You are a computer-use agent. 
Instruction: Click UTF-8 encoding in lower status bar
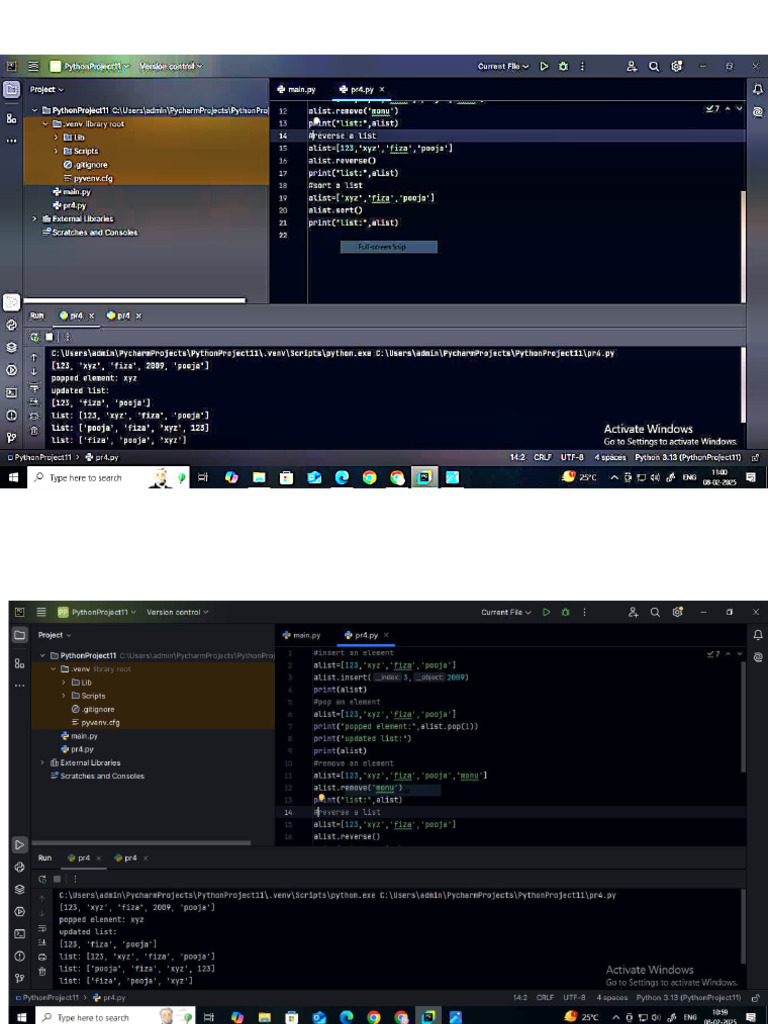coord(574,998)
